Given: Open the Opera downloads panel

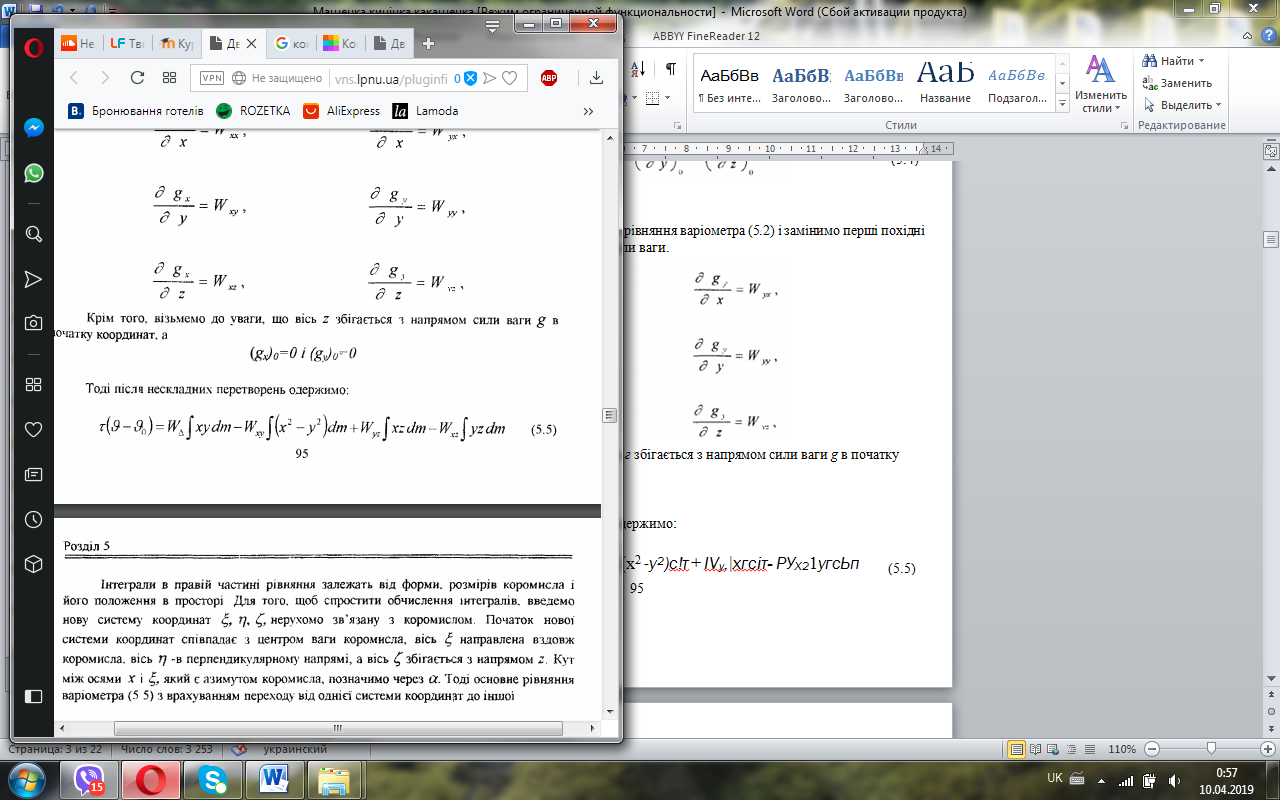Looking at the screenshot, I should (x=596, y=78).
